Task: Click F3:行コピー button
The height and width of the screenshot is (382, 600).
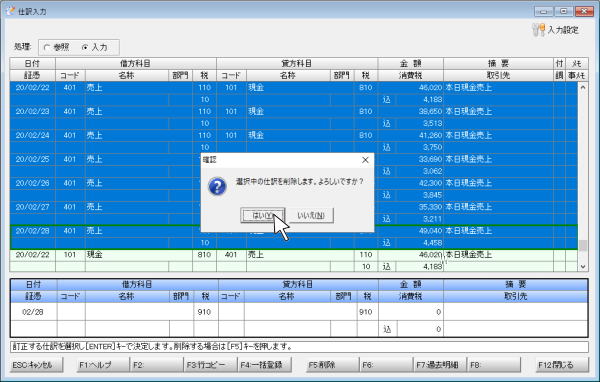Action: tap(210, 365)
